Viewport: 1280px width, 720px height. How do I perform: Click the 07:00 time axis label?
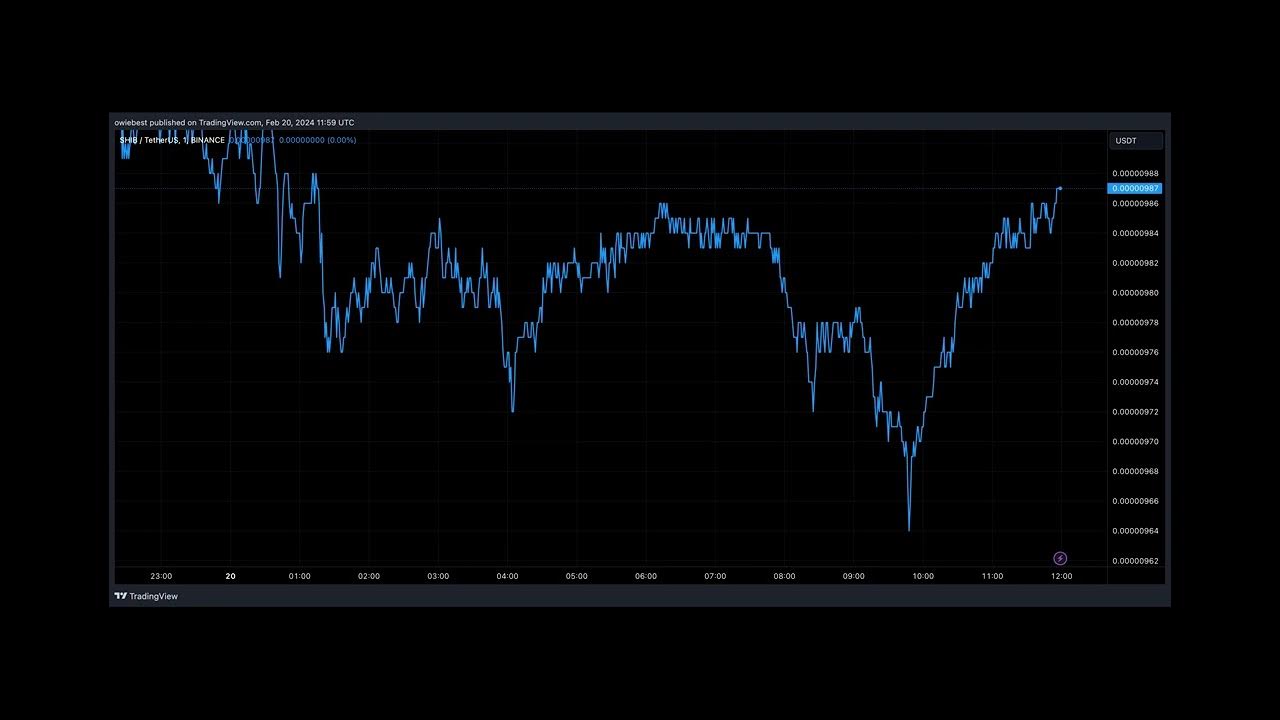tap(715, 576)
